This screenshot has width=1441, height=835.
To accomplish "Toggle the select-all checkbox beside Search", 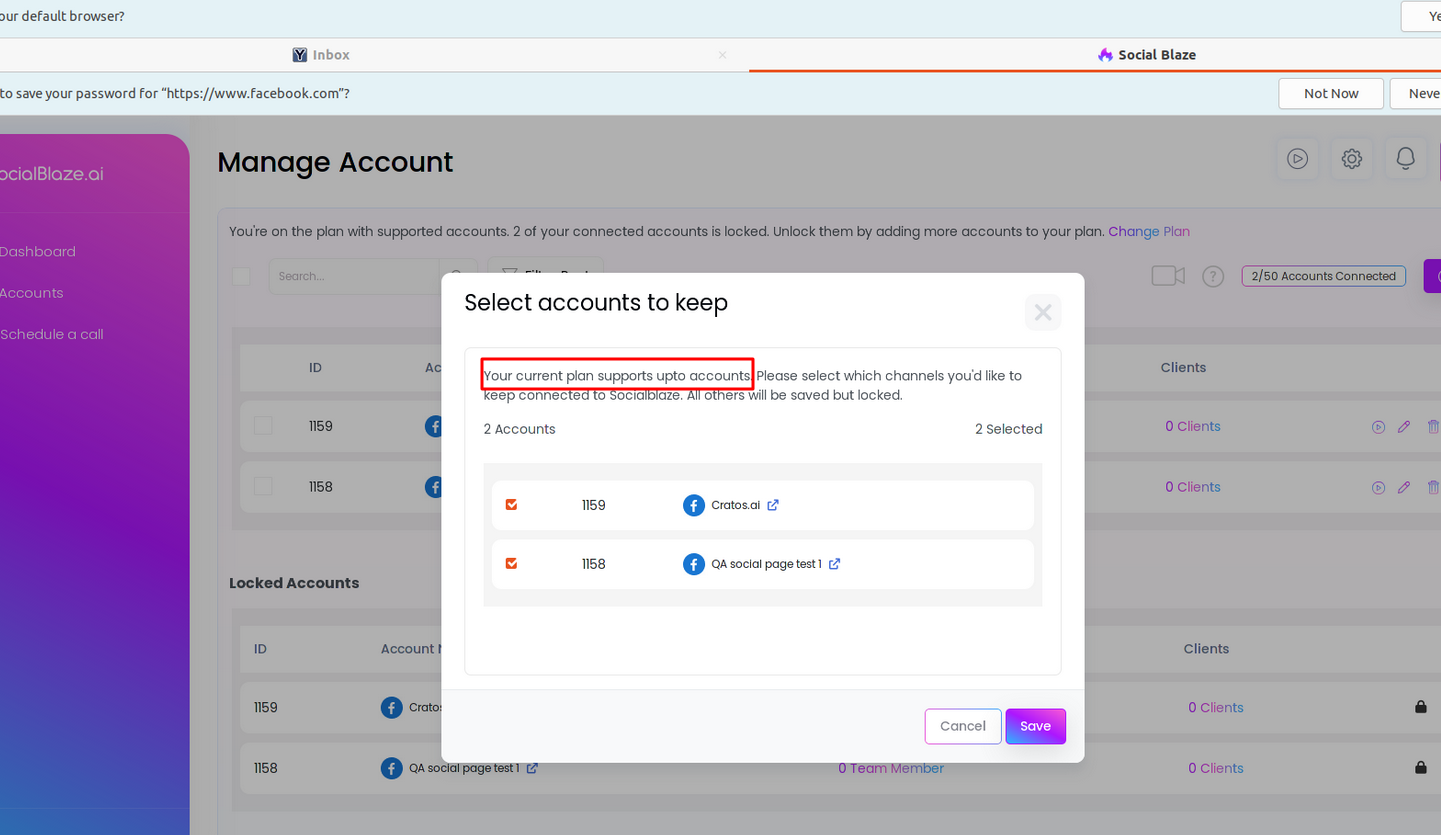I will [x=241, y=276].
